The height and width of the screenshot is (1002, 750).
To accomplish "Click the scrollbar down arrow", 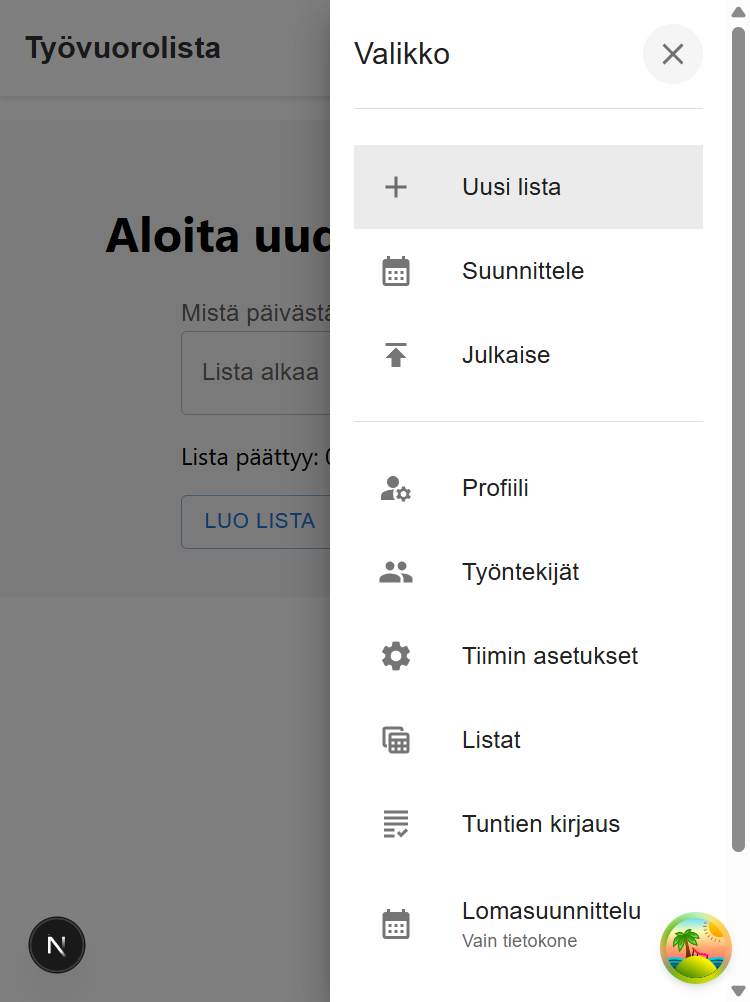I will pyautogui.click(x=738, y=992).
